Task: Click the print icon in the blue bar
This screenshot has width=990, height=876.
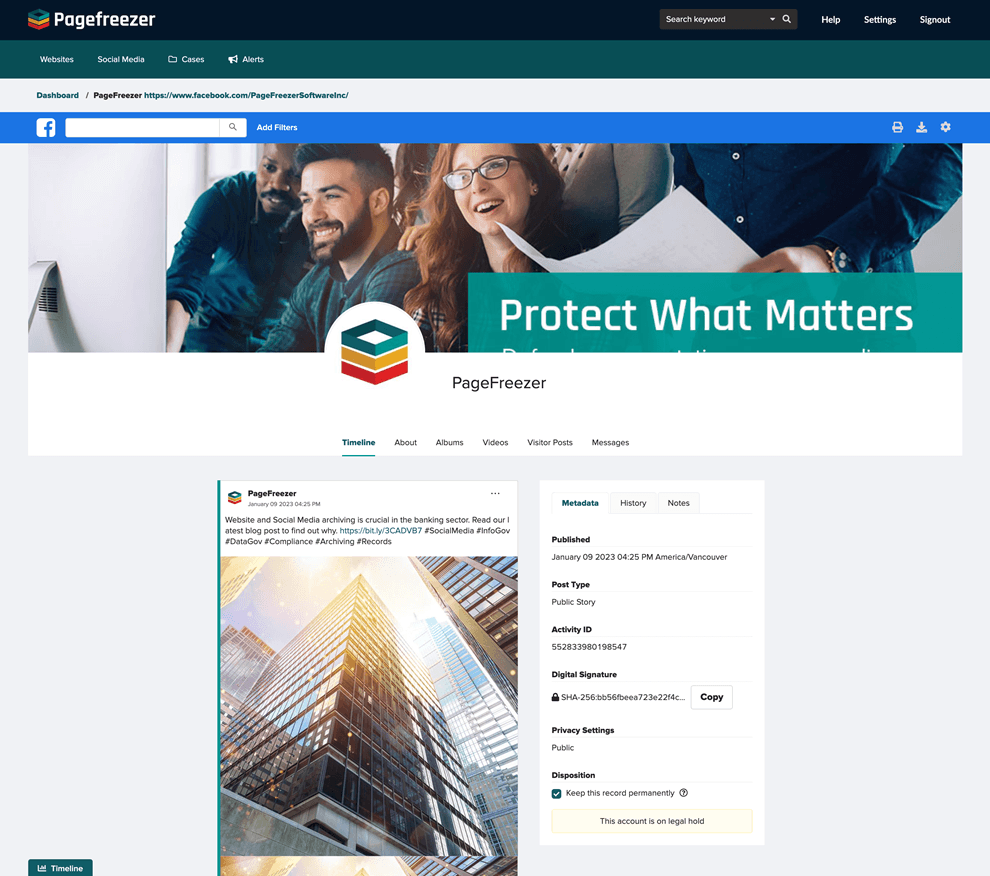Action: (x=897, y=127)
